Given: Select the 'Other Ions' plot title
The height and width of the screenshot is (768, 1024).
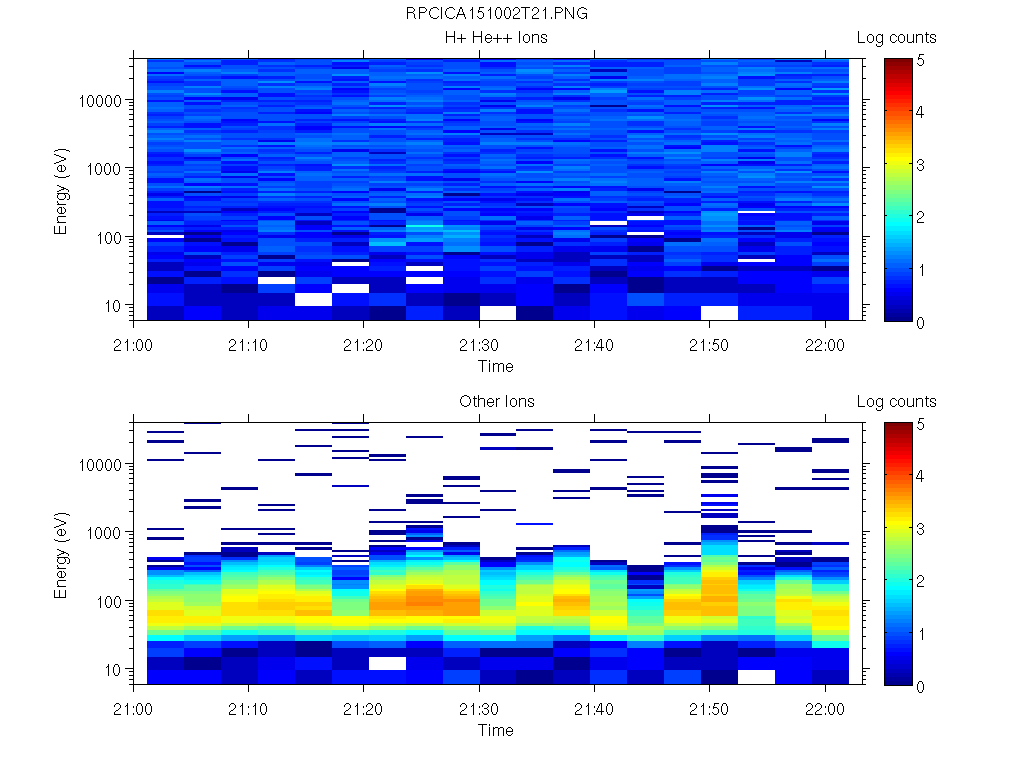Looking at the screenshot, I should pos(496,402).
